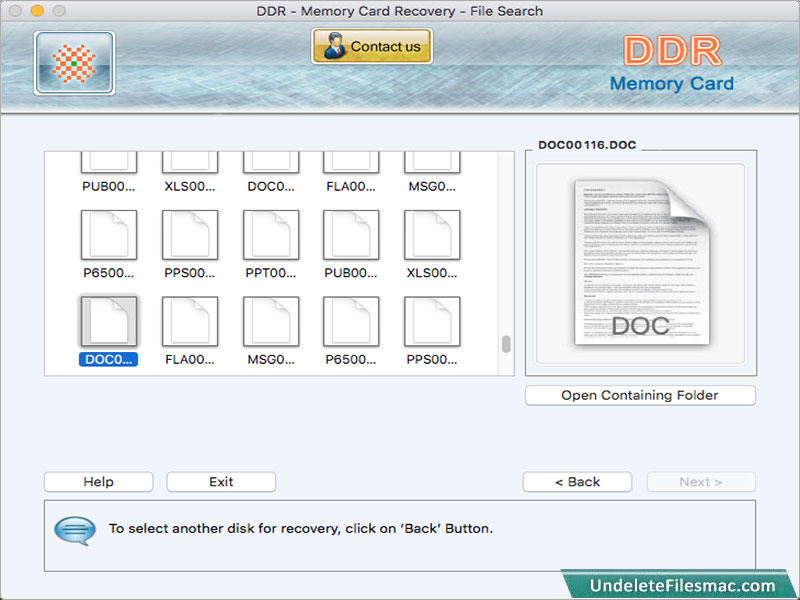Open Containing Folder for DOC00116.DOC

coord(639,395)
